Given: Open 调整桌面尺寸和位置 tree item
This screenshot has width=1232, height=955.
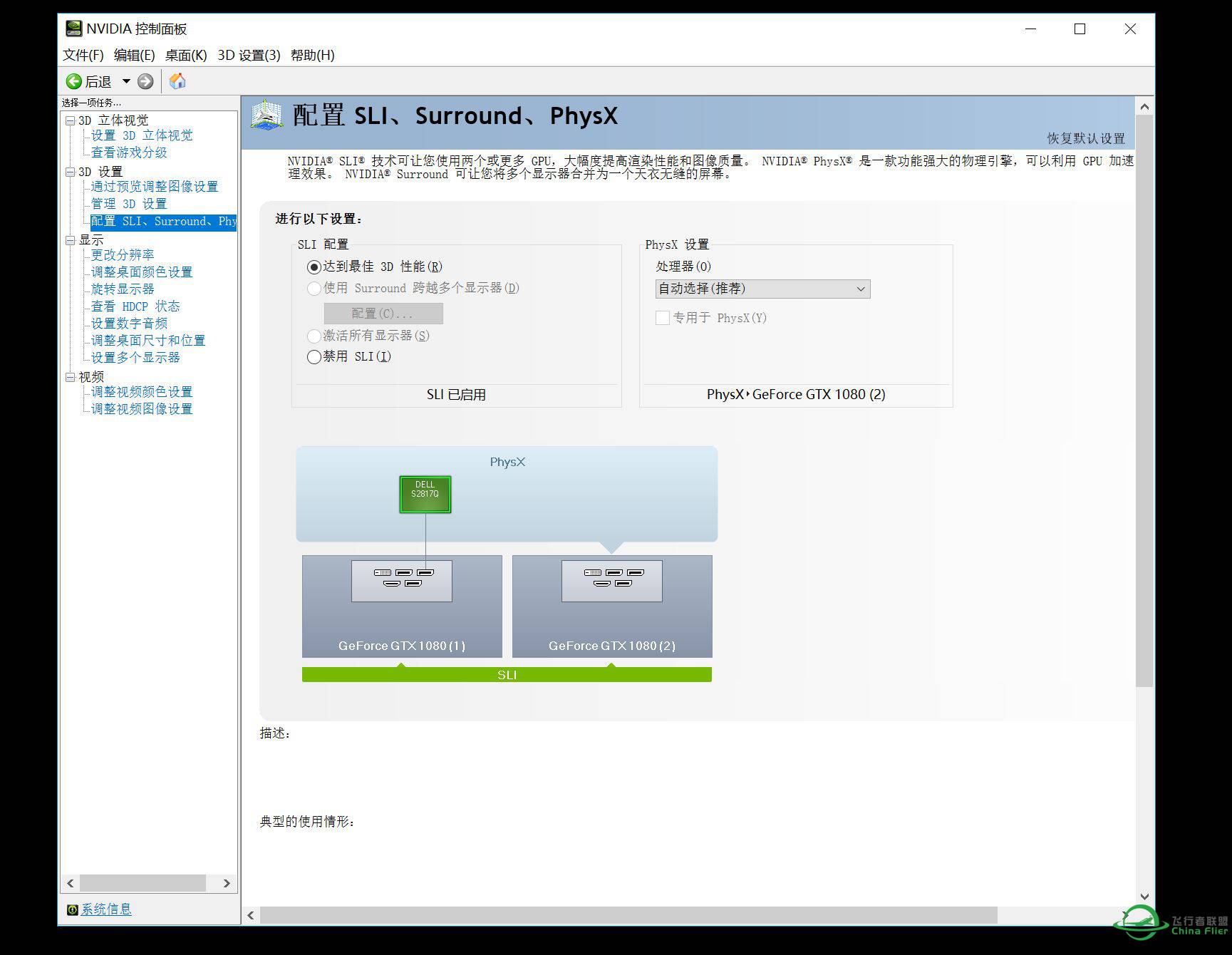Looking at the screenshot, I should point(148,341).
